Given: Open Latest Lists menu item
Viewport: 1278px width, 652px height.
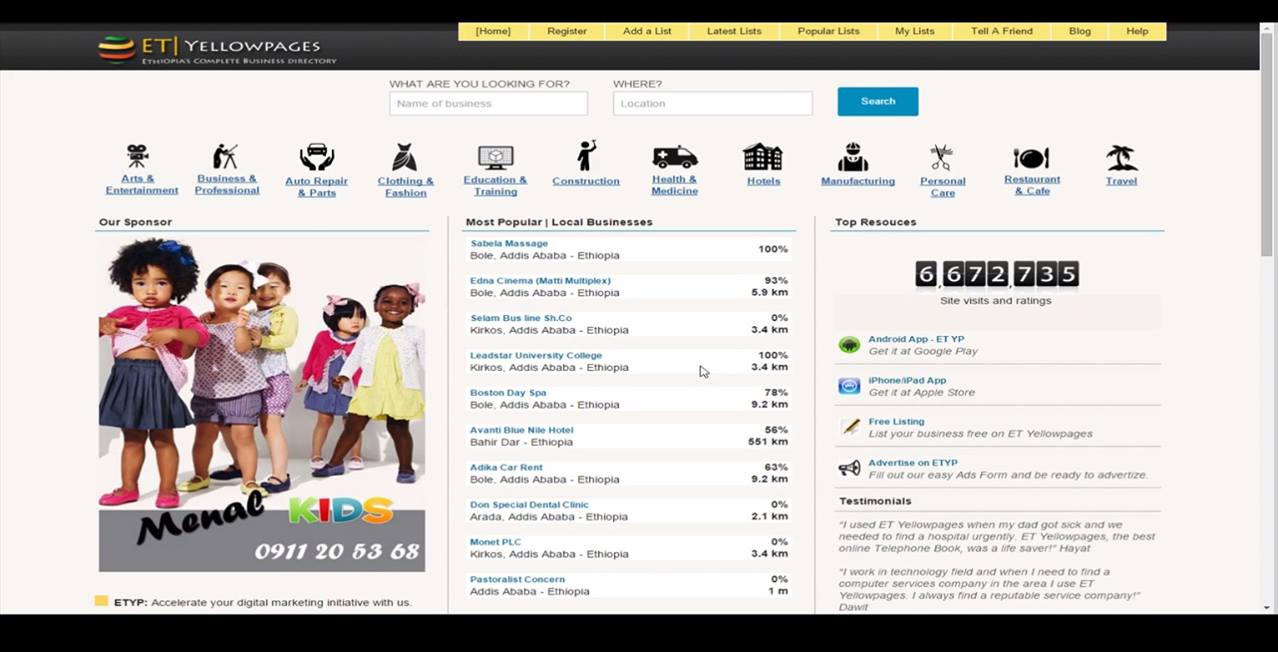Looking at the screenshot, I should pyautogui.click(x=734, y=31).
